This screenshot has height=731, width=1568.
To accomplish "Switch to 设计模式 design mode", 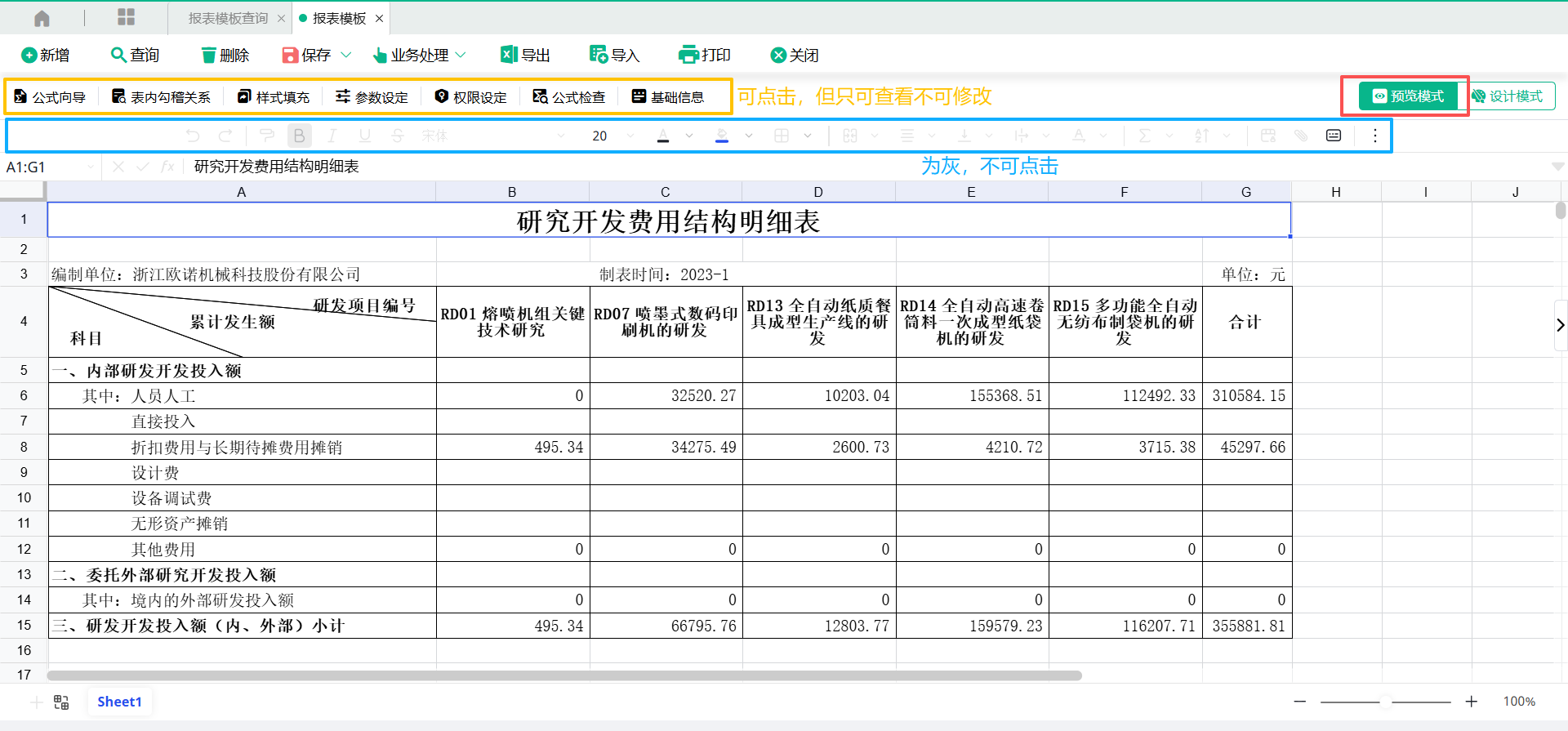I will (x=1507, y=96).
